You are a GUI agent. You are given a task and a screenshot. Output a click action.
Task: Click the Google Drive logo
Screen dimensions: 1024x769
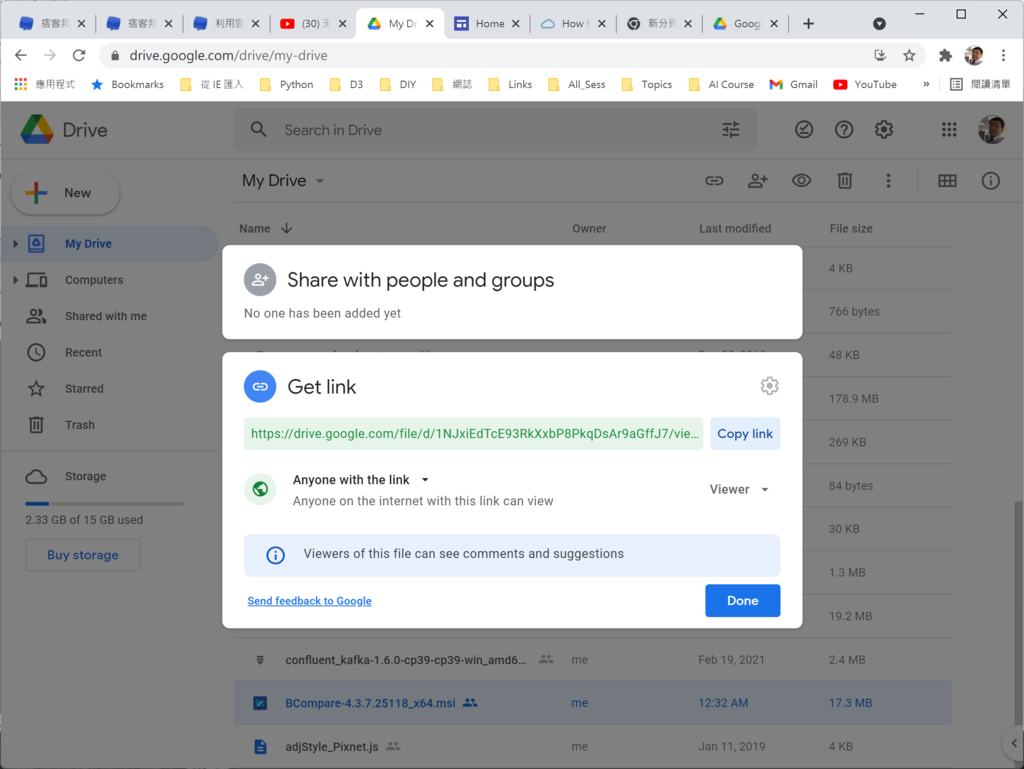coord(37,129)
